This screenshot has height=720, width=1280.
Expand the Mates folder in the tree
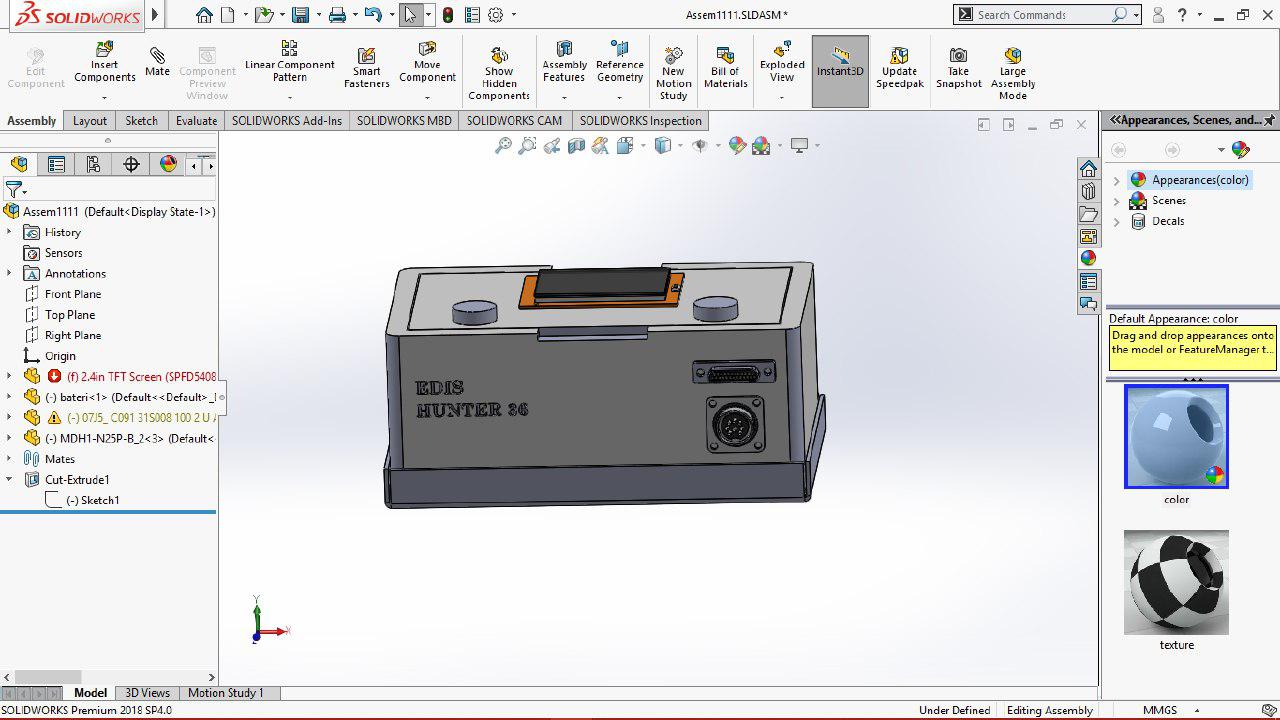point(10,459)
